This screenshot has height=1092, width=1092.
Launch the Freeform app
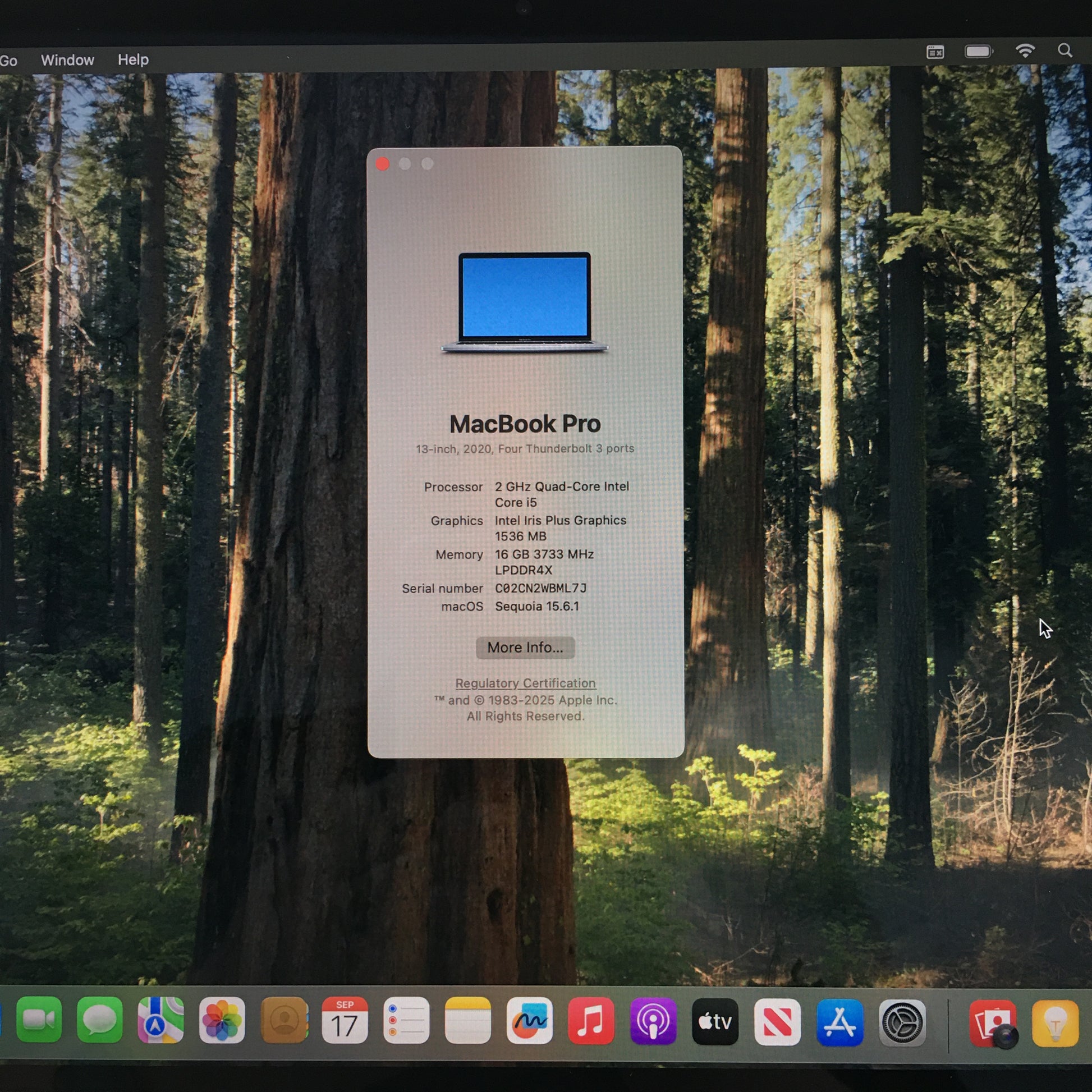530,1021
